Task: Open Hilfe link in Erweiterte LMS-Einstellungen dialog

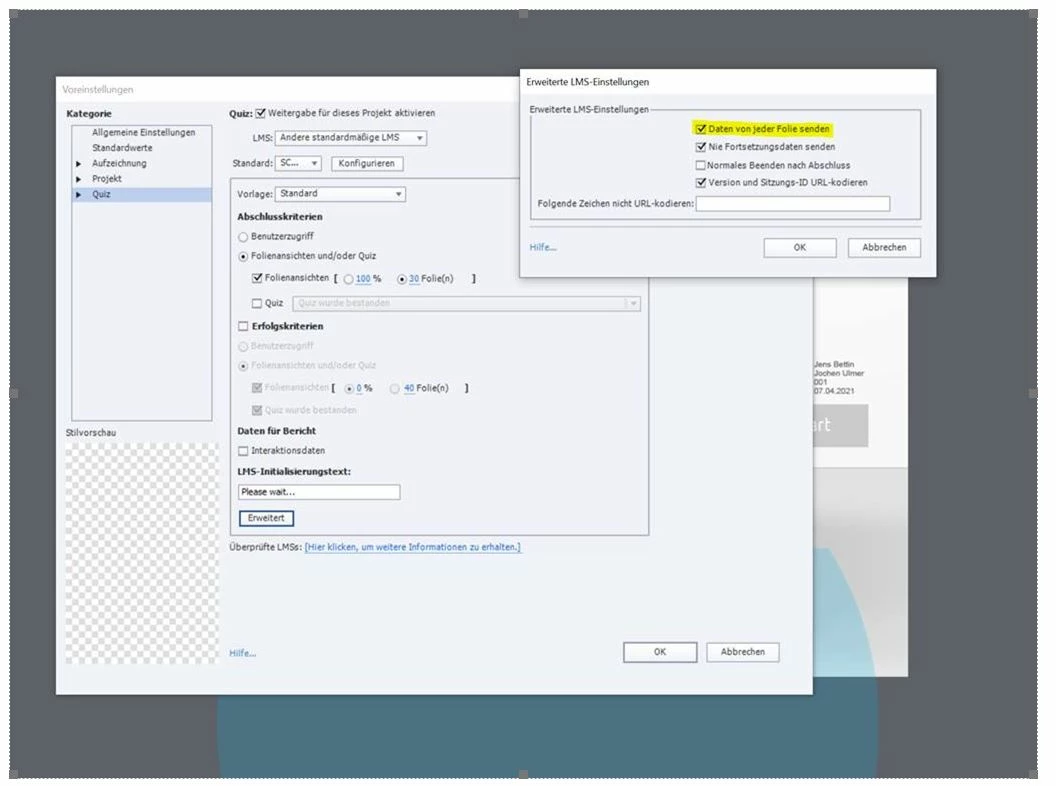Action: (x=543, y=248)
